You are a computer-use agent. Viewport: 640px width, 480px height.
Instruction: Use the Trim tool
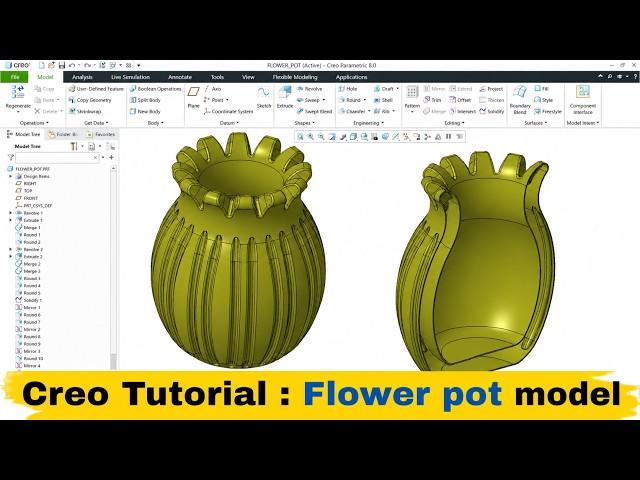[x=432, y=100]
